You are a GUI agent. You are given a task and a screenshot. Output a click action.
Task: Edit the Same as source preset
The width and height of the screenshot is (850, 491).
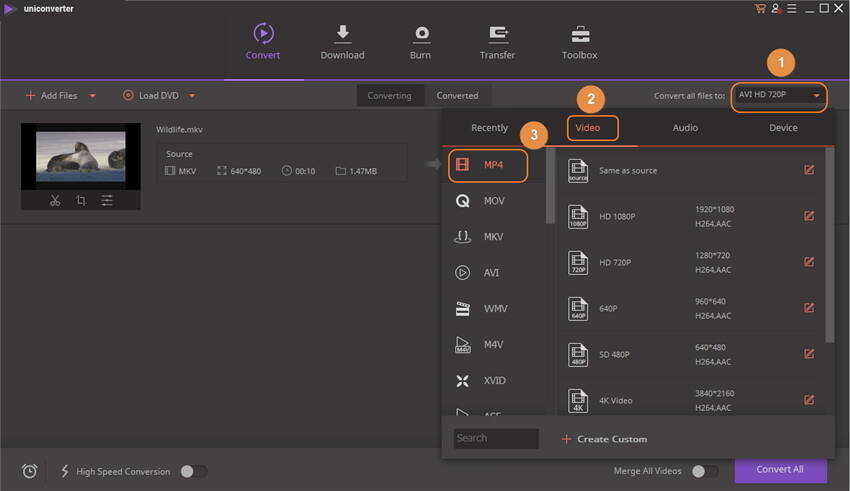[809, 170]
